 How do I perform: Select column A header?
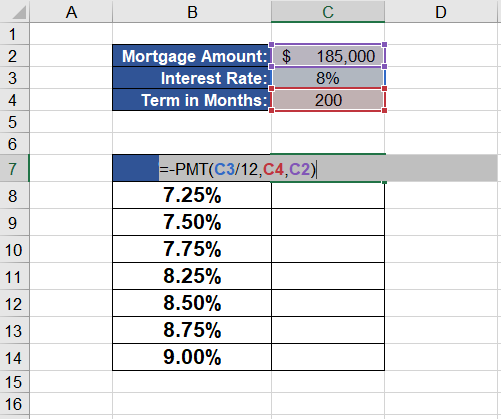(x=71, y=11)
